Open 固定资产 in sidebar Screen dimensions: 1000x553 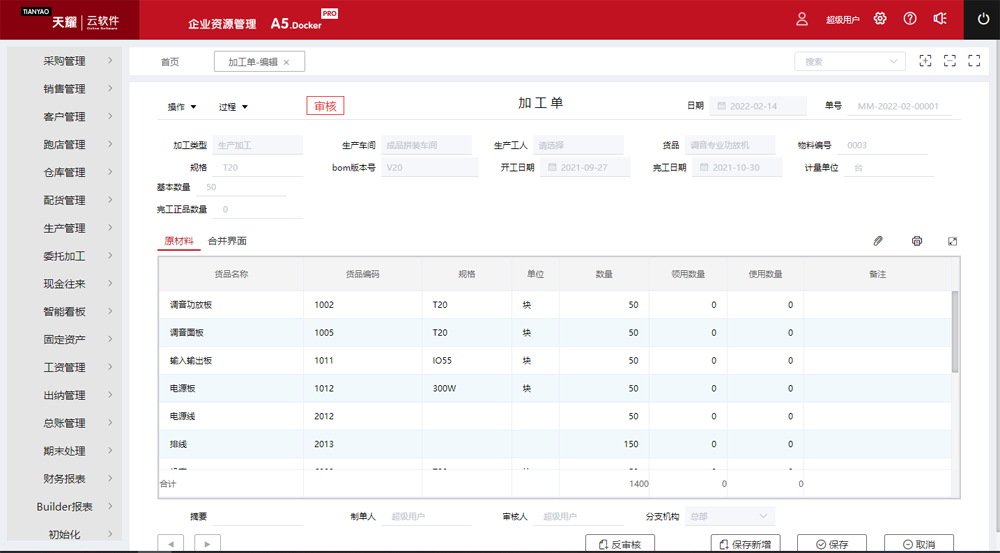pyautogui.click(x=64, y=339)
